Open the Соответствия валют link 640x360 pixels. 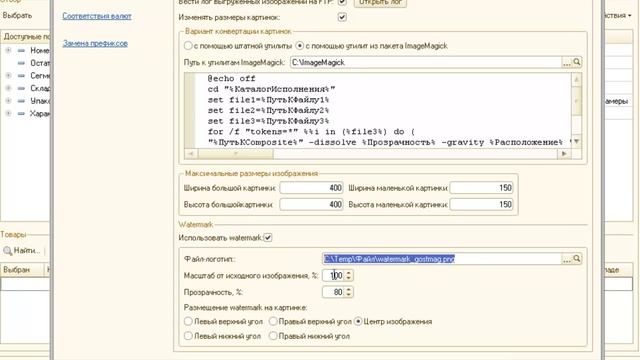[97, 16]
